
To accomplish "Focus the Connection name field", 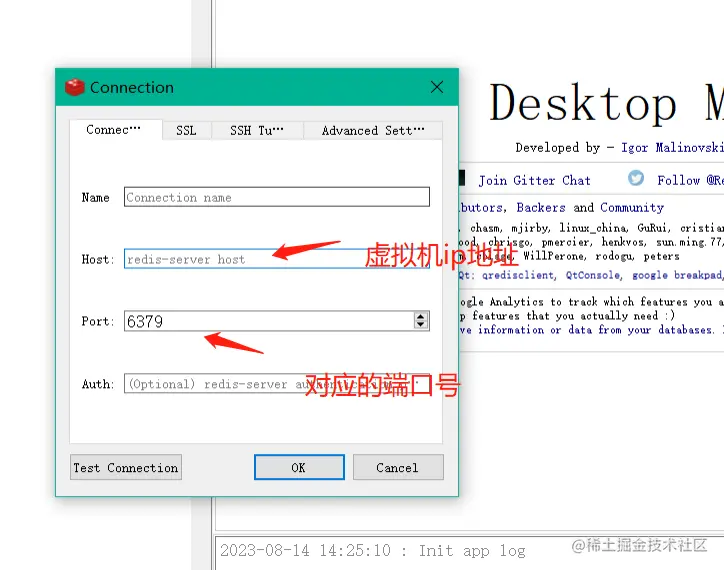I will (x=277, y=197).
